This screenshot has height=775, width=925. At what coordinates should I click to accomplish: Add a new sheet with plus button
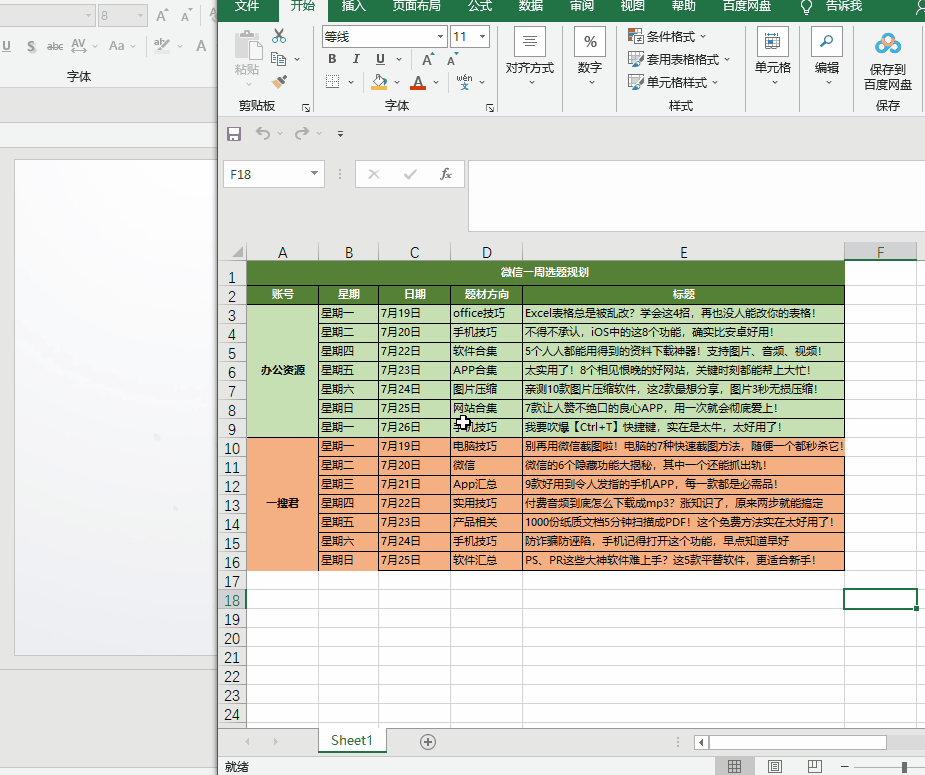click(x=428, y=742)
